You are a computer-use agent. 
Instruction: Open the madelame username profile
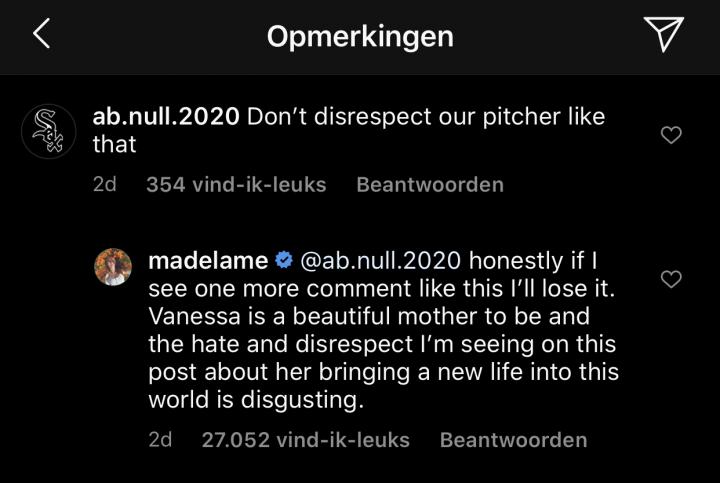coord(207,261)
